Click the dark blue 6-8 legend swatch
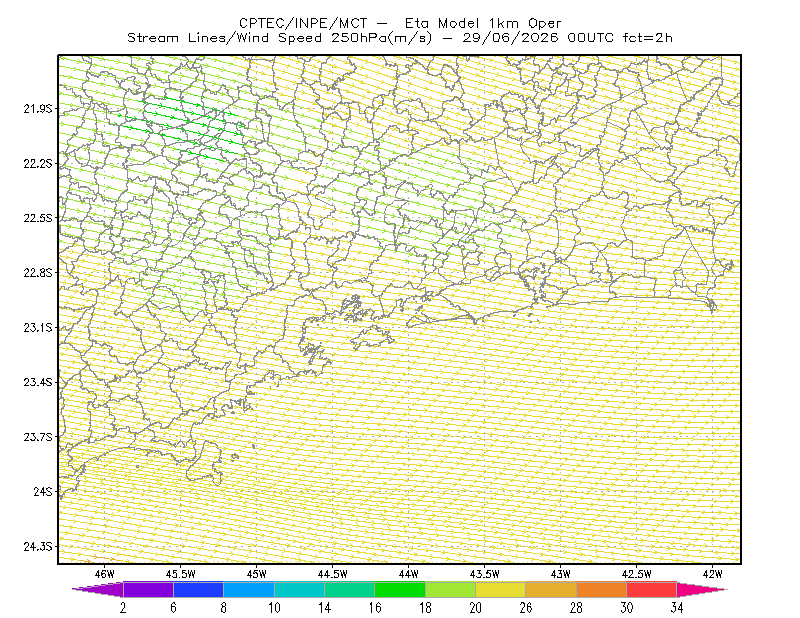This screenshot has width=800, height=618. click(x=198, y=589)
